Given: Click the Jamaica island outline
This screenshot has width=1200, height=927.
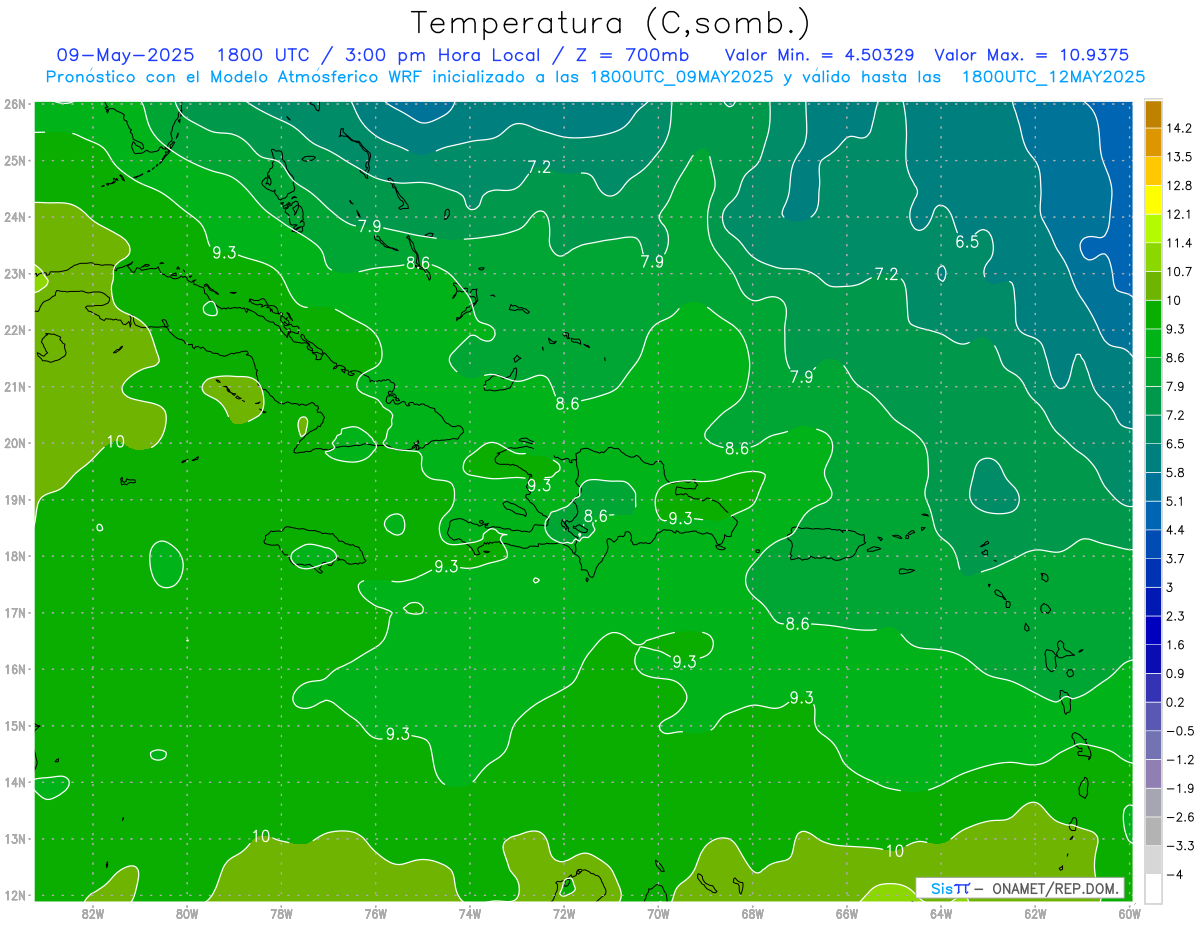Looking at the screenshot, I should click(x=314, y=548).
